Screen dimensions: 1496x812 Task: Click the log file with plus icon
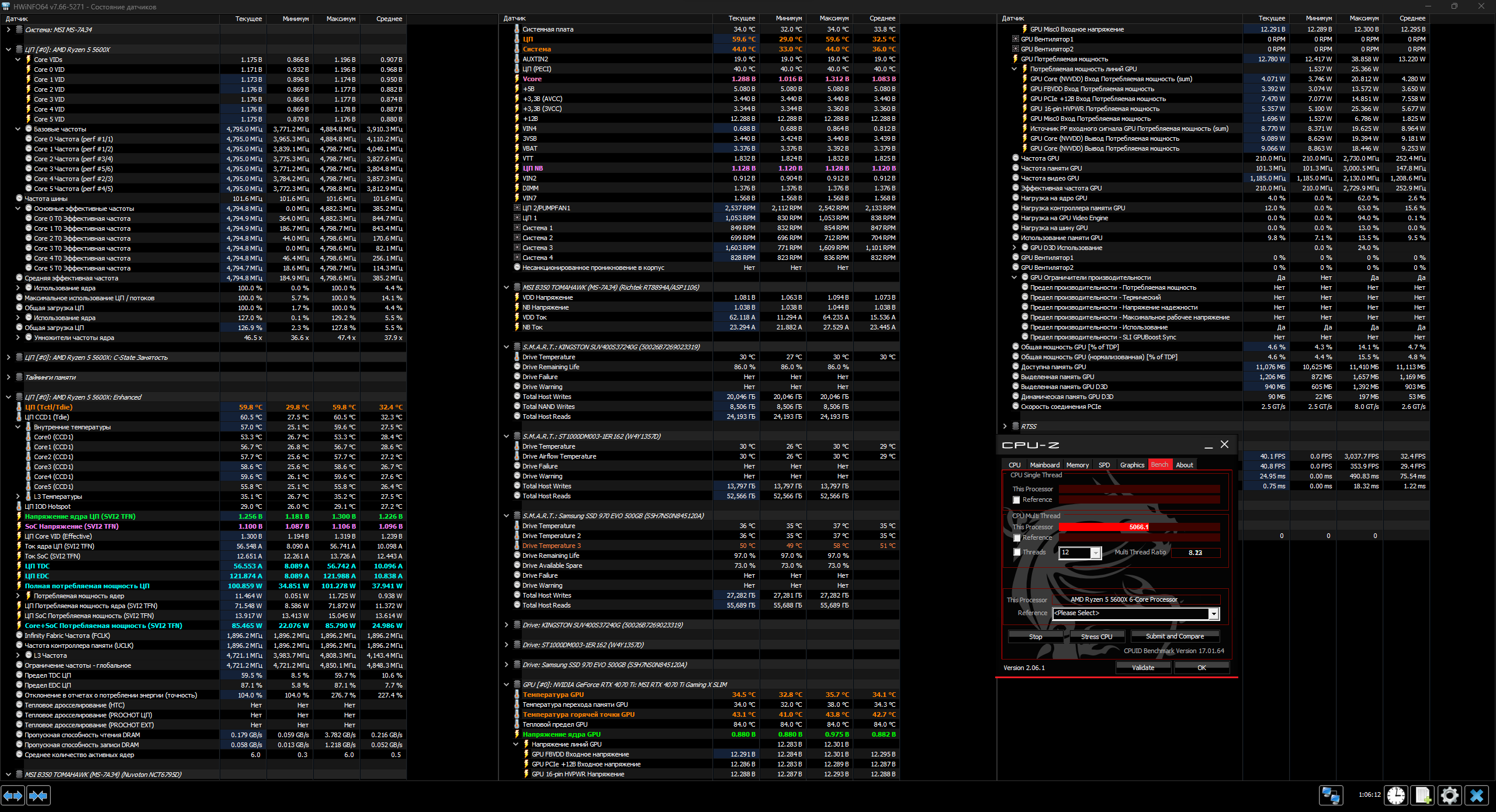pyautogui.click(x=1422, y=796)
